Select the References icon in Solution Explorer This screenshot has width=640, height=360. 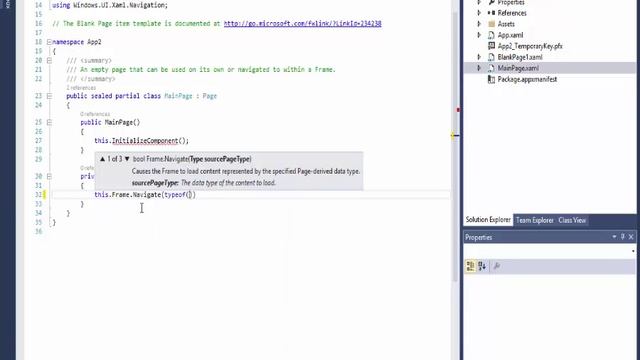491,13
